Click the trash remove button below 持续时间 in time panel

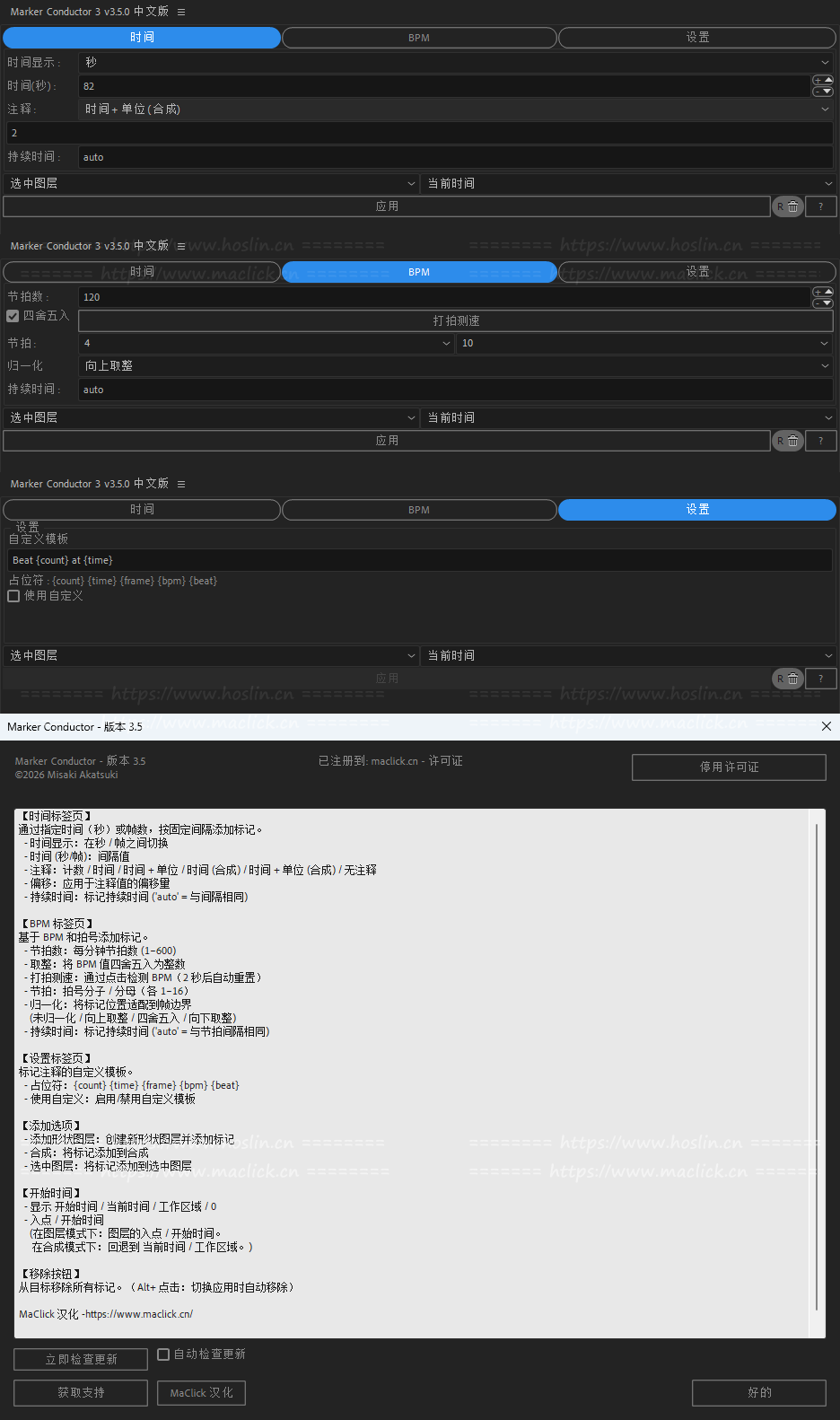click(792, 206)
